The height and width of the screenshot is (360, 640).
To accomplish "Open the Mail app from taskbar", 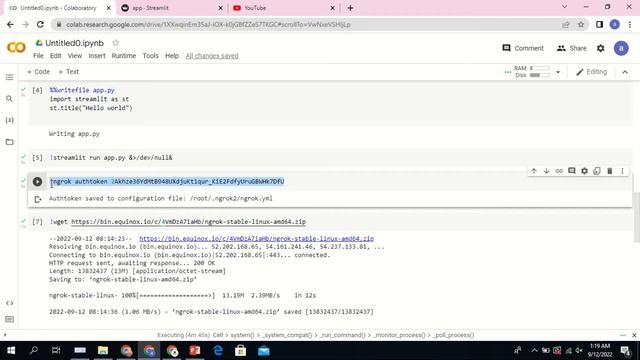I will (264, 351).
